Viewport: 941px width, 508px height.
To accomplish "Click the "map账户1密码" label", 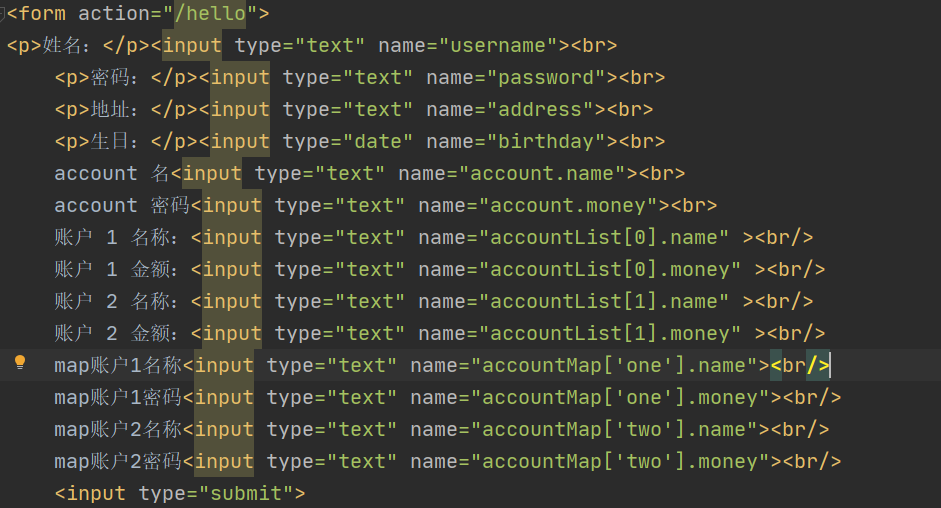I will (118, 397).
